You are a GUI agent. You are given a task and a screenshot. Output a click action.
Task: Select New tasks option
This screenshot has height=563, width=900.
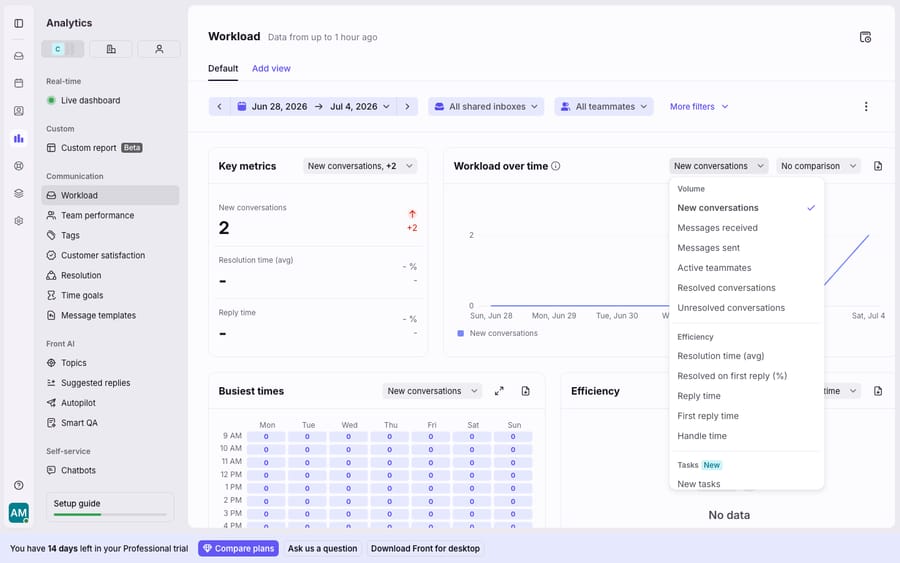coord(746,483)
